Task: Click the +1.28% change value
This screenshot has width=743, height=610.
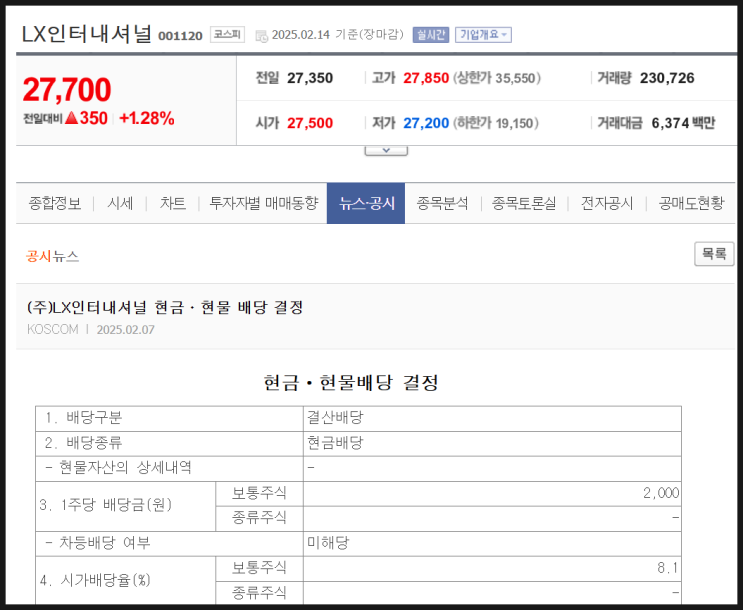Action: click(147, 118)
